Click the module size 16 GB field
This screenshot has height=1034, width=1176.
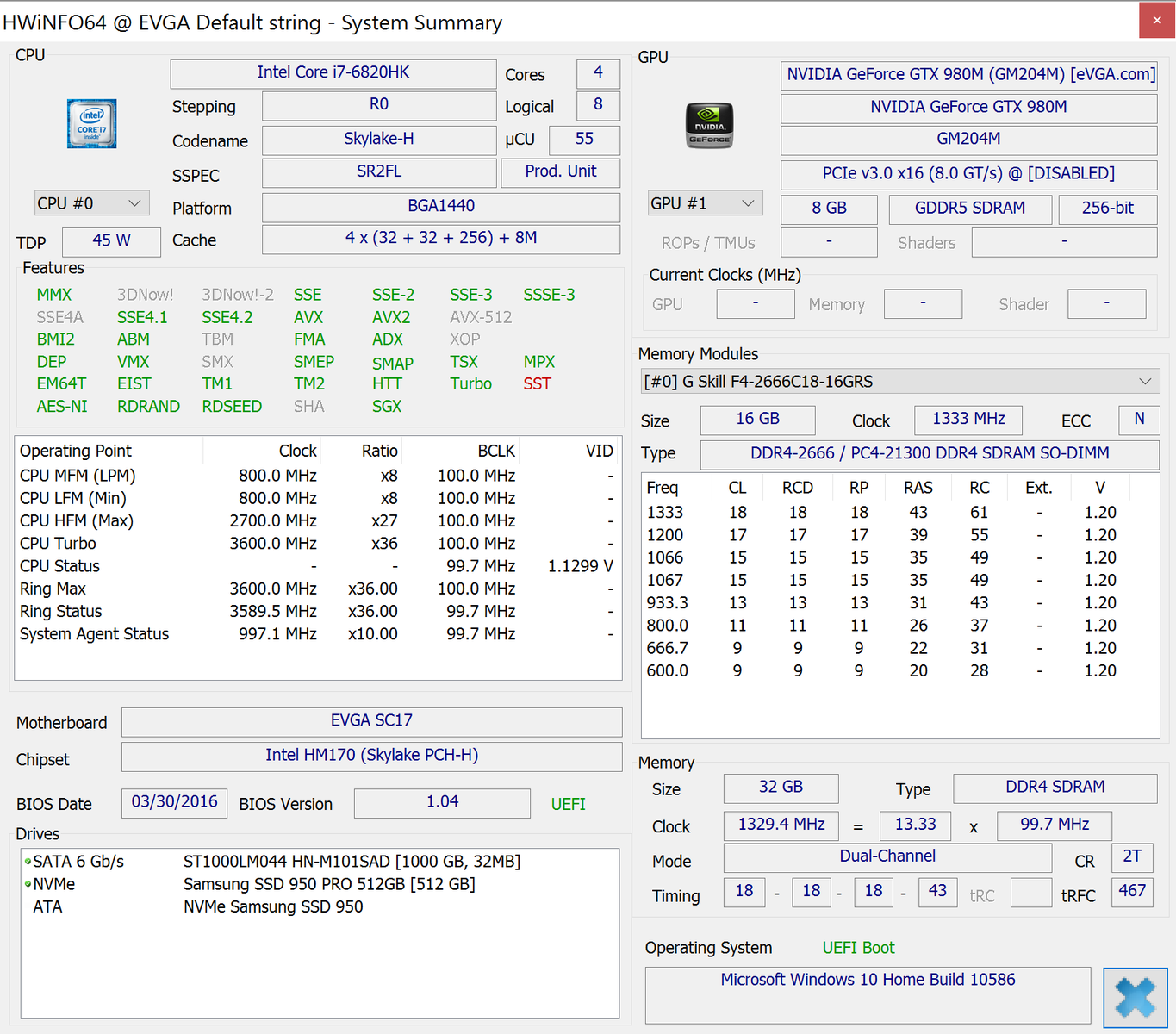(758, 420)
